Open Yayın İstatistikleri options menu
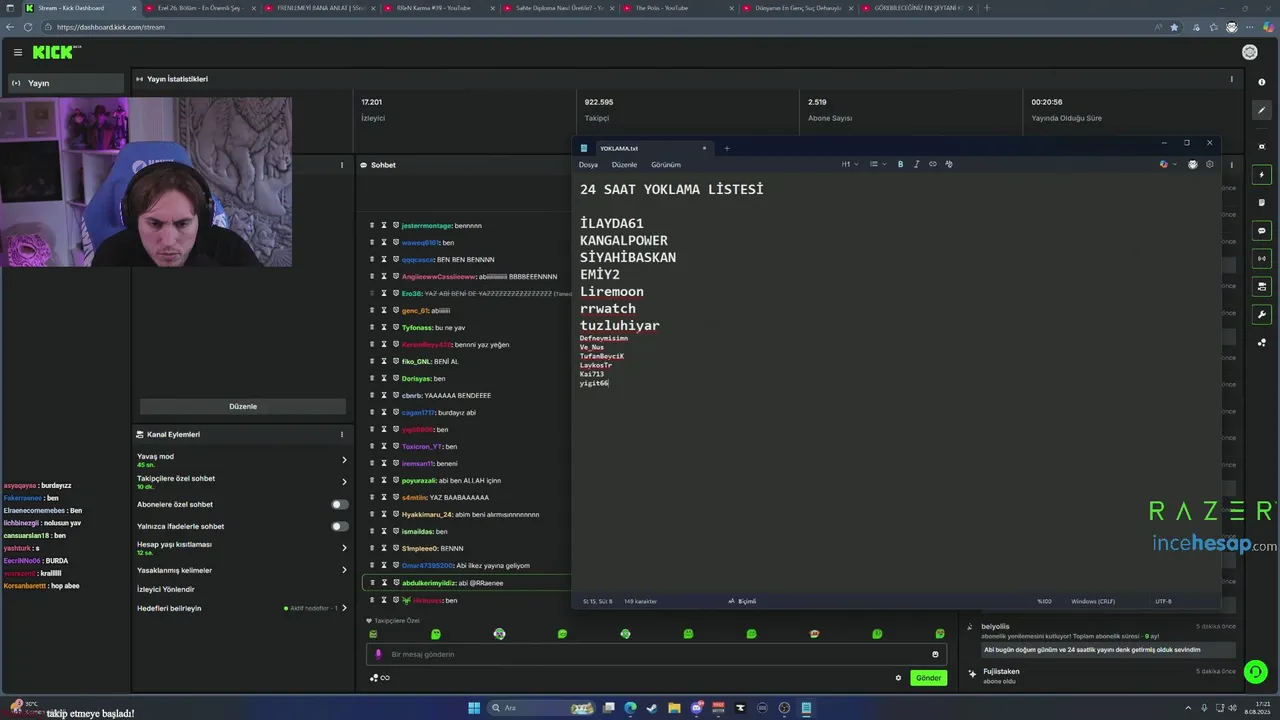 1231,79
